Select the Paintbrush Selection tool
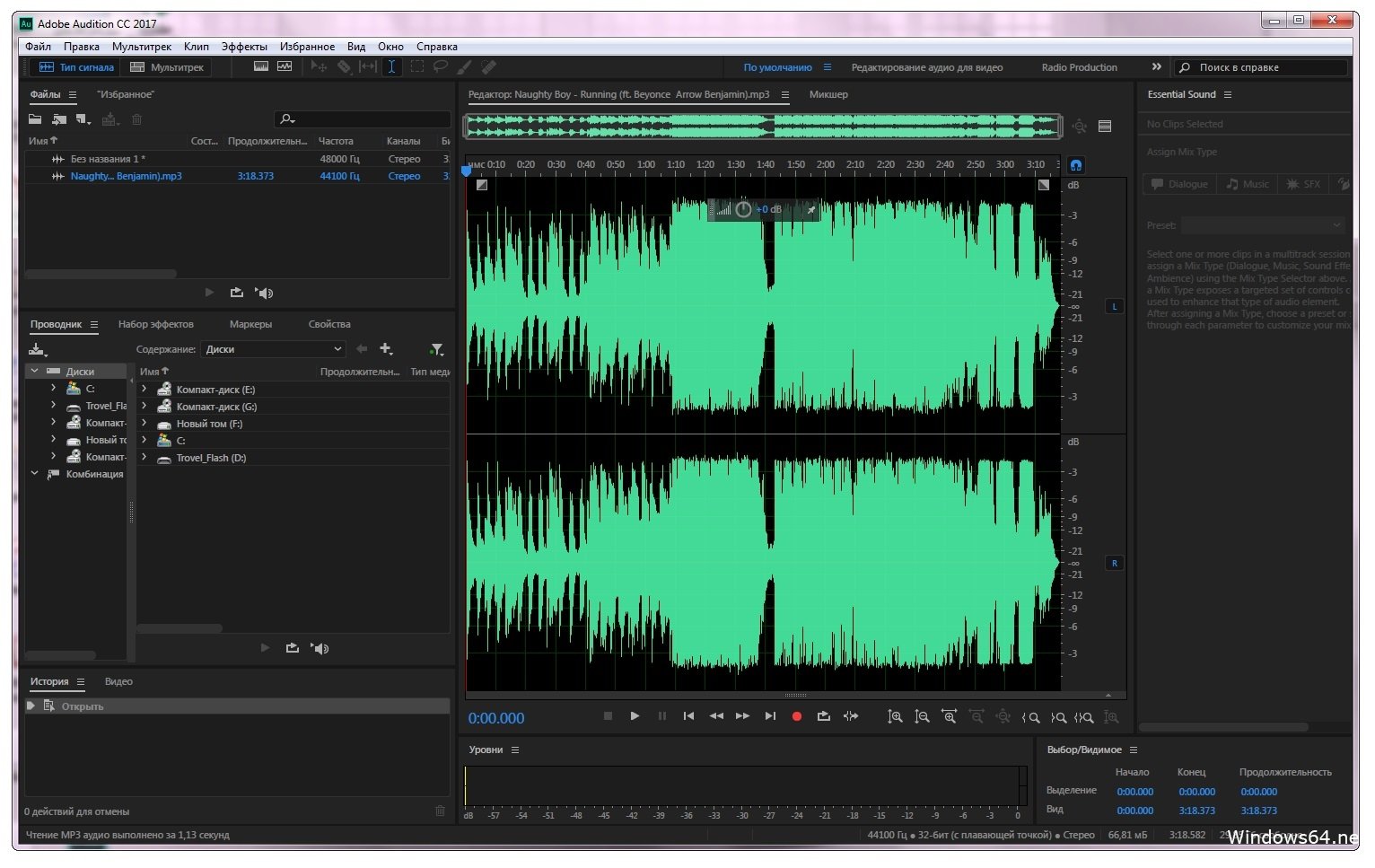1375x868 pixels. point(464,66)
